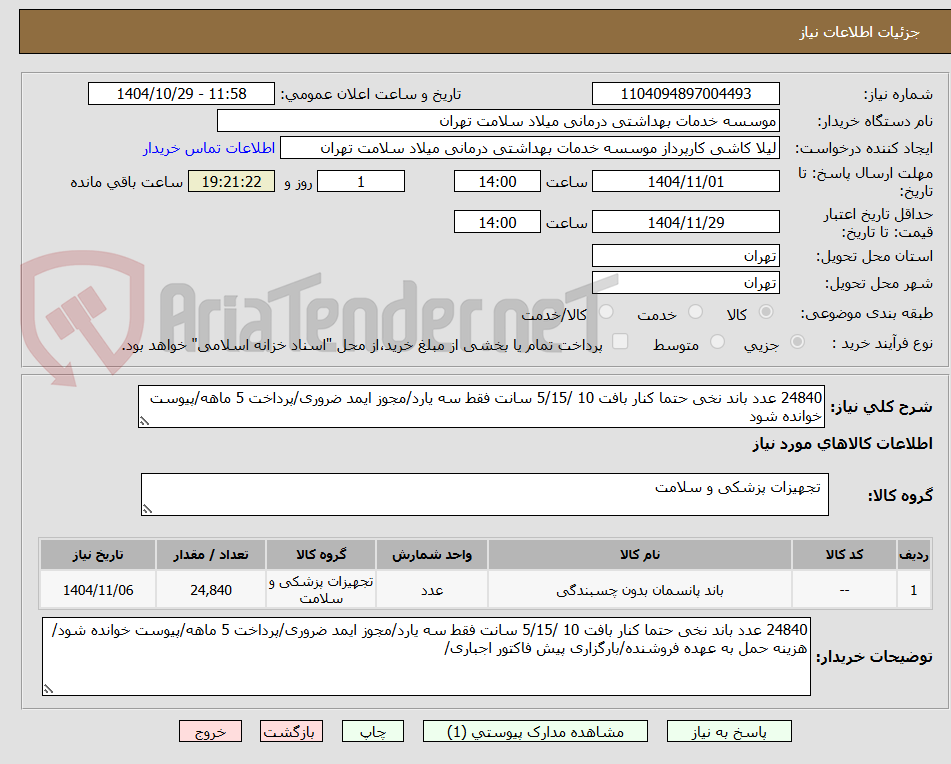
Task: Click product code cell showing --
Action: pyautogui.click(x=844, y=590)
